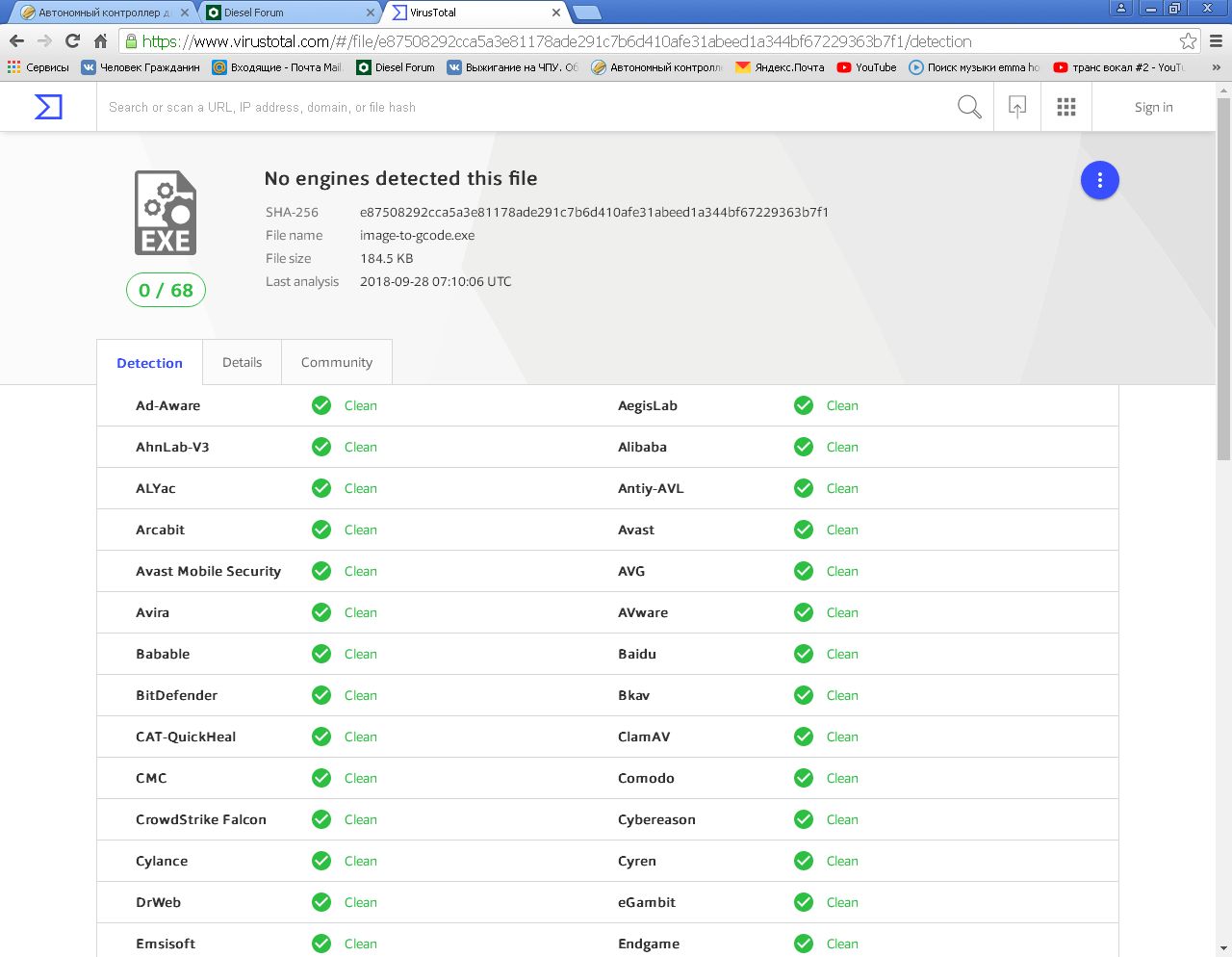Click the Clean result for Alibaba
The image size is (1232, 957).
842,447
